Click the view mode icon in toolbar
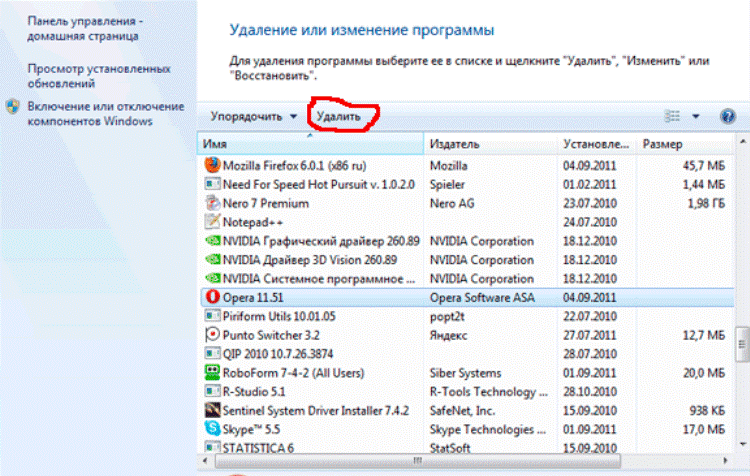The height and width of the screenshot is (476, 750). point(672,116)
